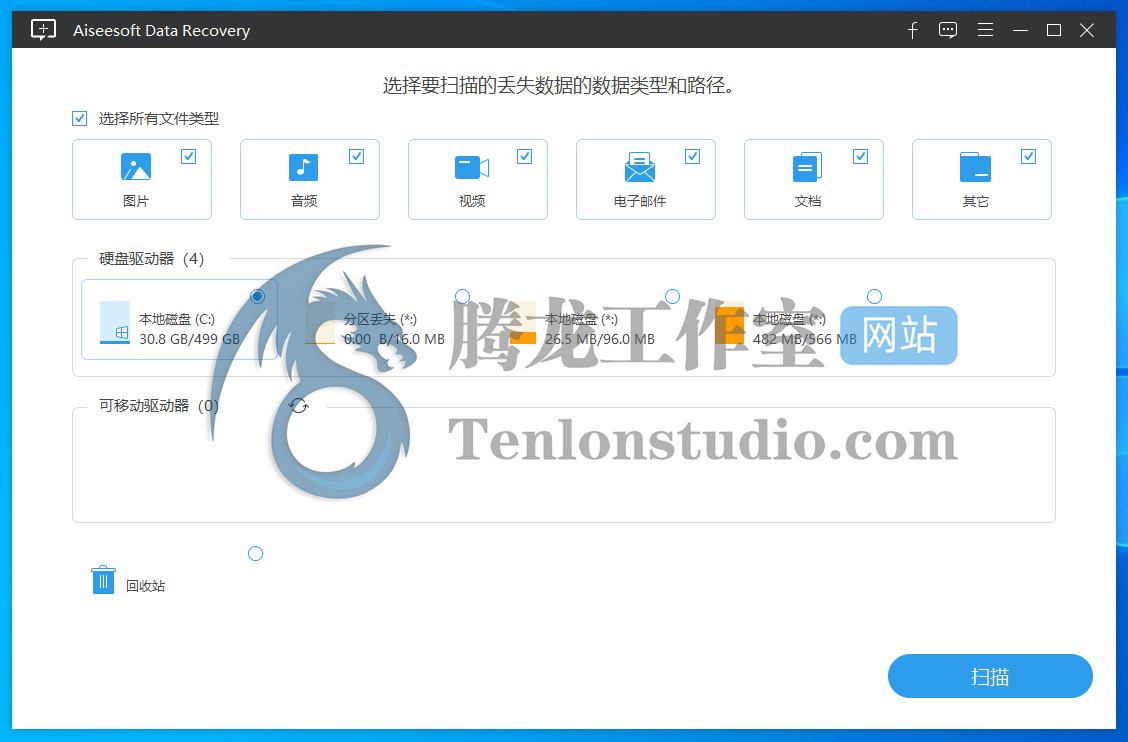
Task: Select the 回收站 radio button
Action: 255,553
